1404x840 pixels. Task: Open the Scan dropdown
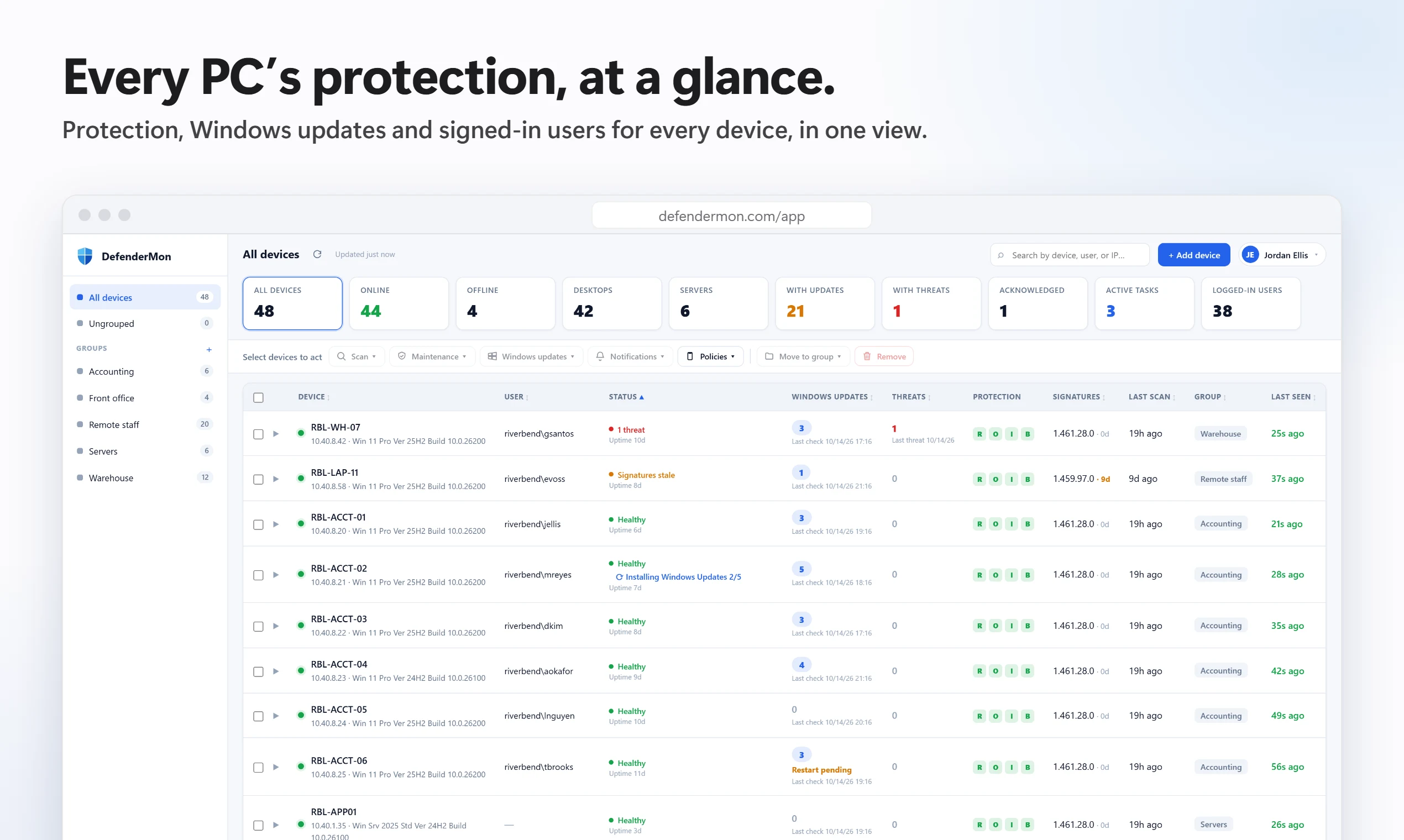click(x=357, y=356)
